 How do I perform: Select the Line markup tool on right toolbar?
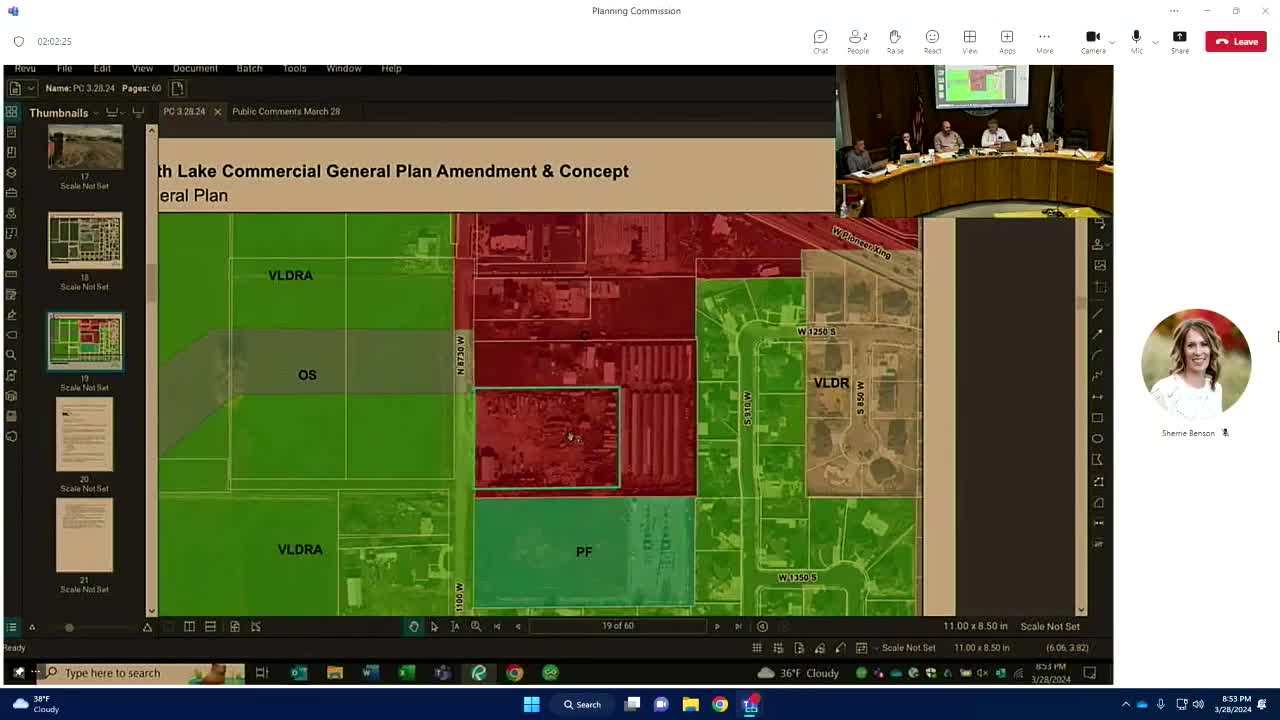1097,313
